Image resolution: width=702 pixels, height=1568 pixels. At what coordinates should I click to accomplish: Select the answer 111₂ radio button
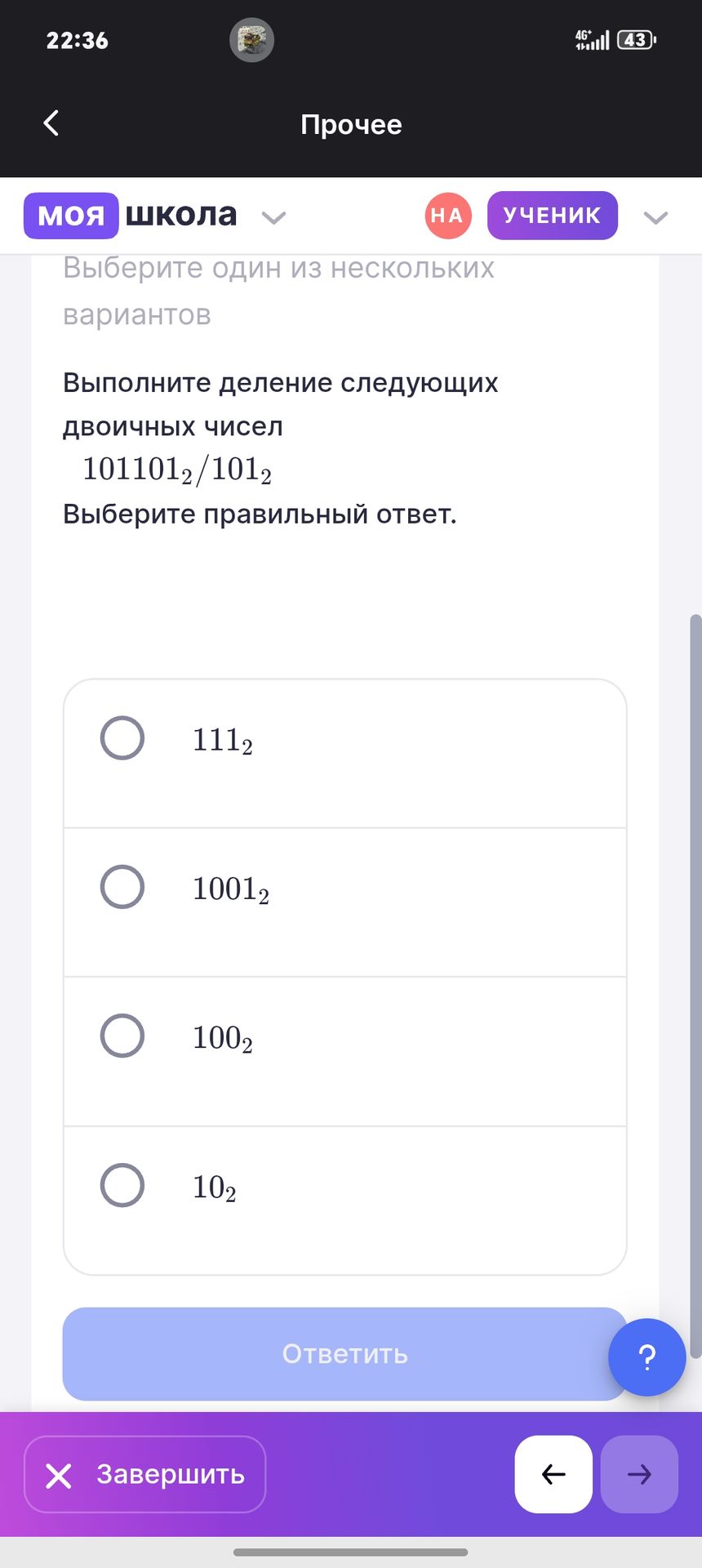click(x=122, y=738)
